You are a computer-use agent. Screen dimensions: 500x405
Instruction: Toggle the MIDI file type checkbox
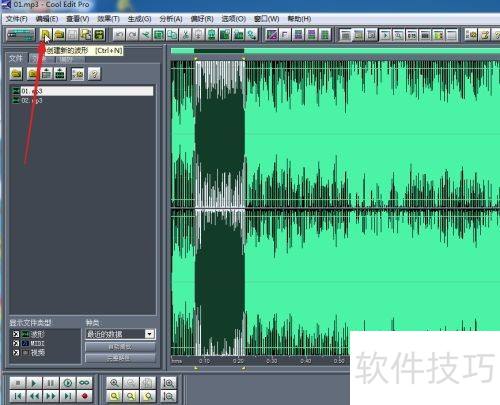(16, 343)
